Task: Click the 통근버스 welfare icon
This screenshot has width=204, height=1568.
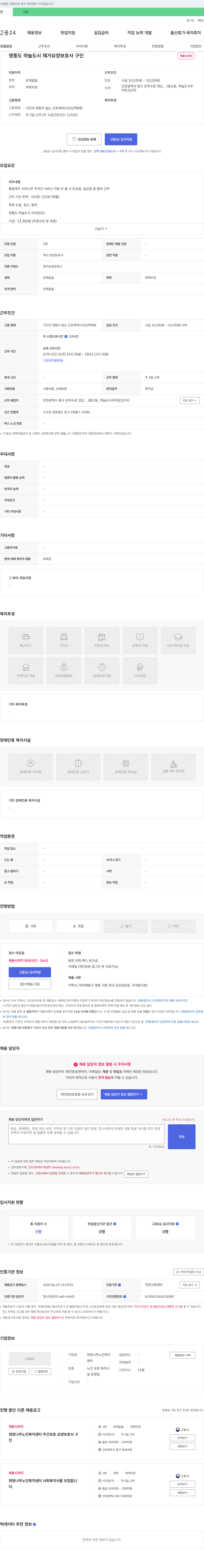Action: (25, 640)
